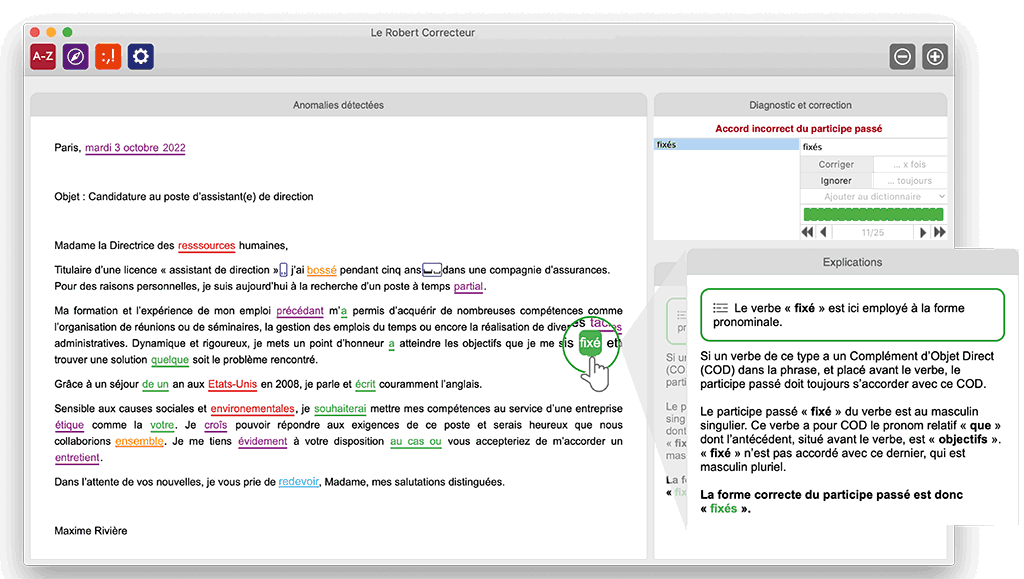The height and width of the screenshot is (579, 1024).
Task: Click the 'x fois' correction option
Action: 910,164
